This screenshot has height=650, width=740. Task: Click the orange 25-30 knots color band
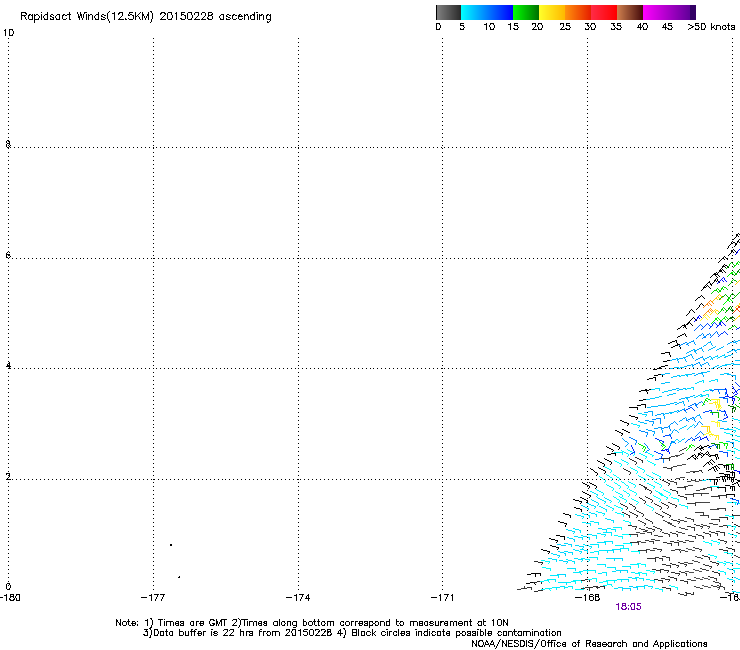coord(578,12)
